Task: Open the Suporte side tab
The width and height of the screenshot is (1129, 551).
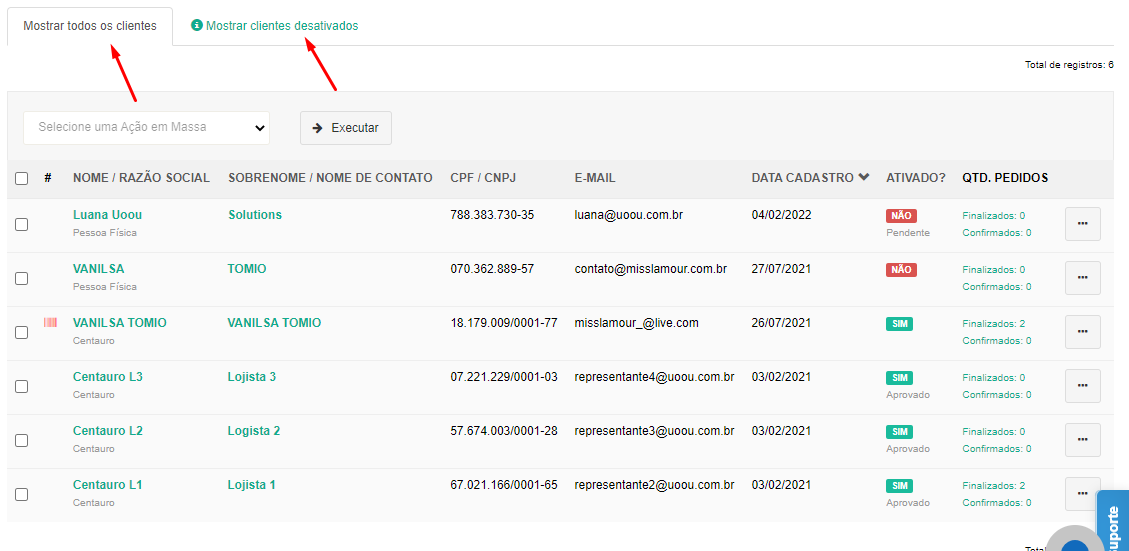Action: (x=1112, y=521)
